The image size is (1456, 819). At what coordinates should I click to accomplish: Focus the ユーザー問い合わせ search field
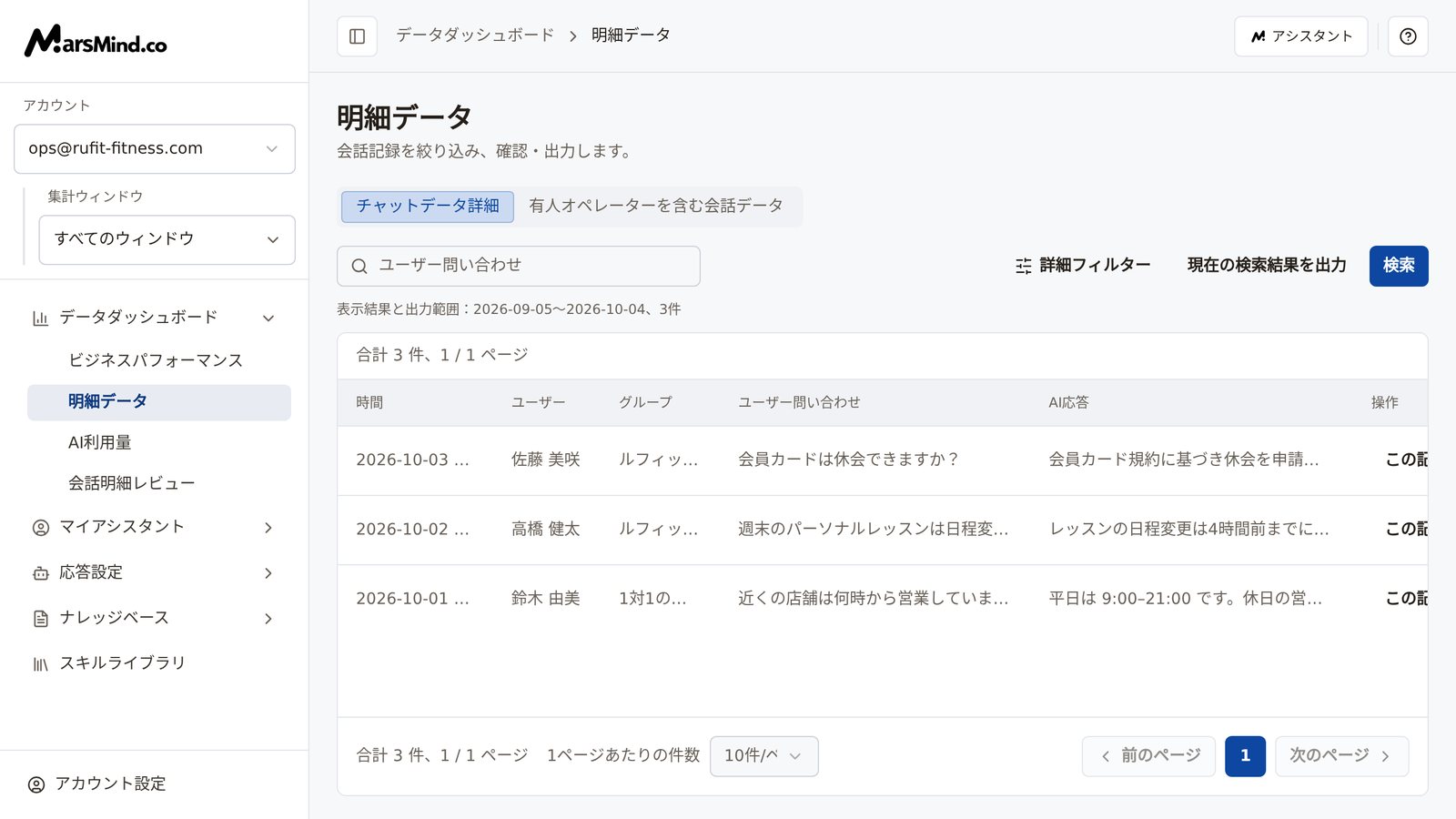(x=519, y=266)
